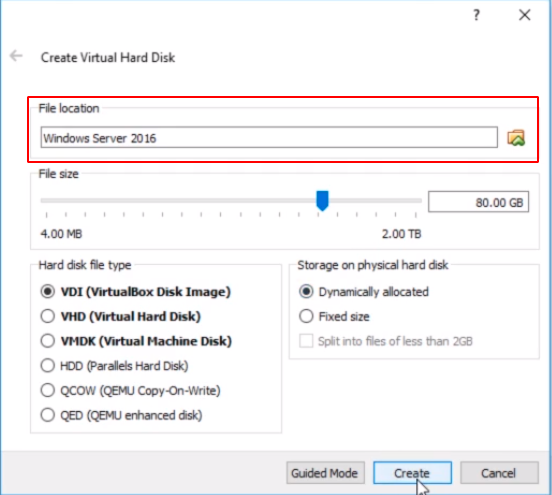Click the 80.00 GB size field
This screenshot has height=495, width=552.
pyautogui.click(x=478, y=202)
